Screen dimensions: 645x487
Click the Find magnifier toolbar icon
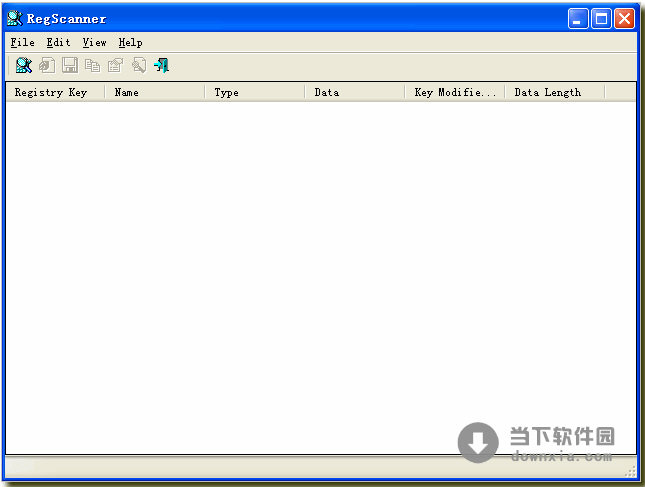point(139,66)
